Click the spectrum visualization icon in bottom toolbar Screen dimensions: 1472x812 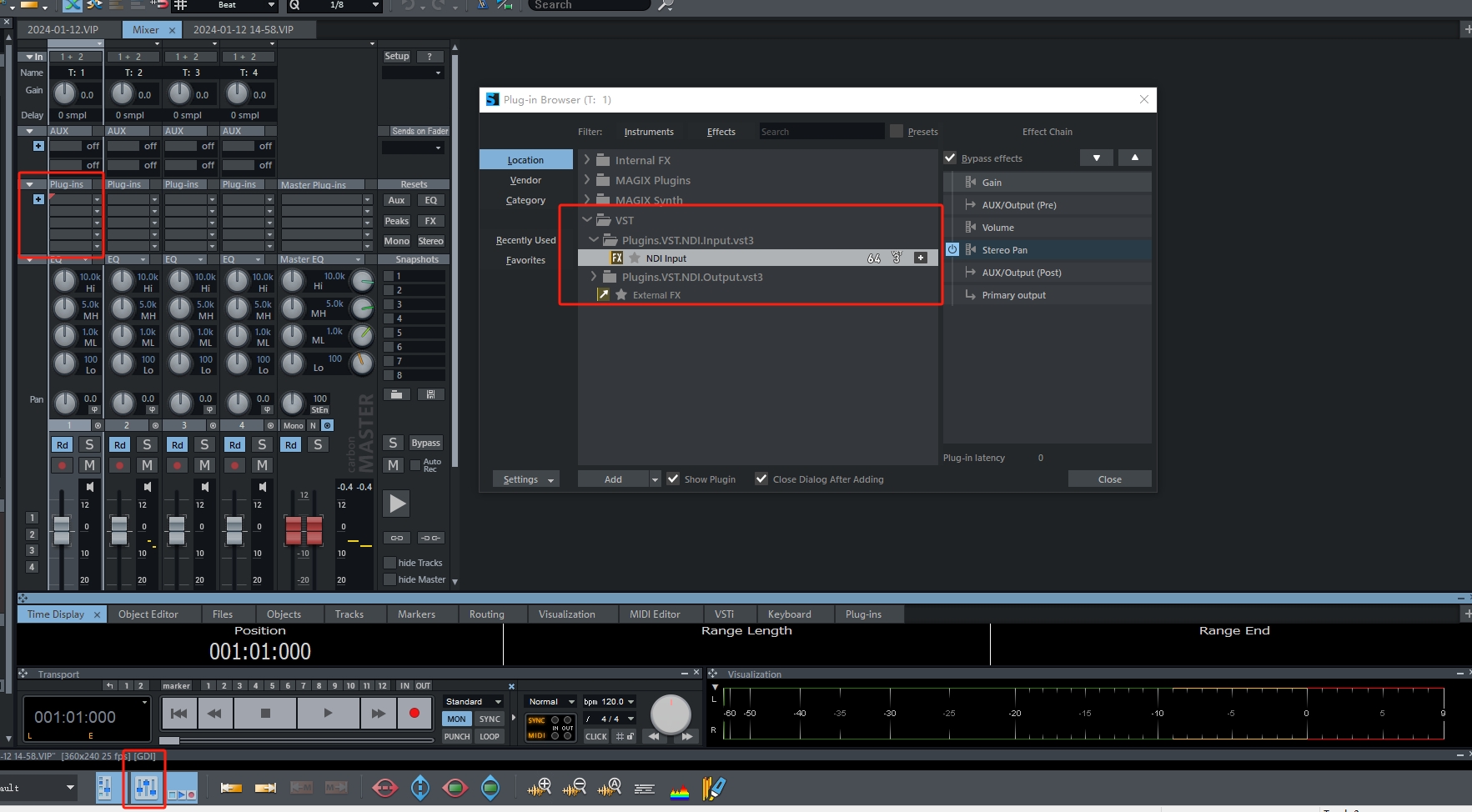coord(680,789)
